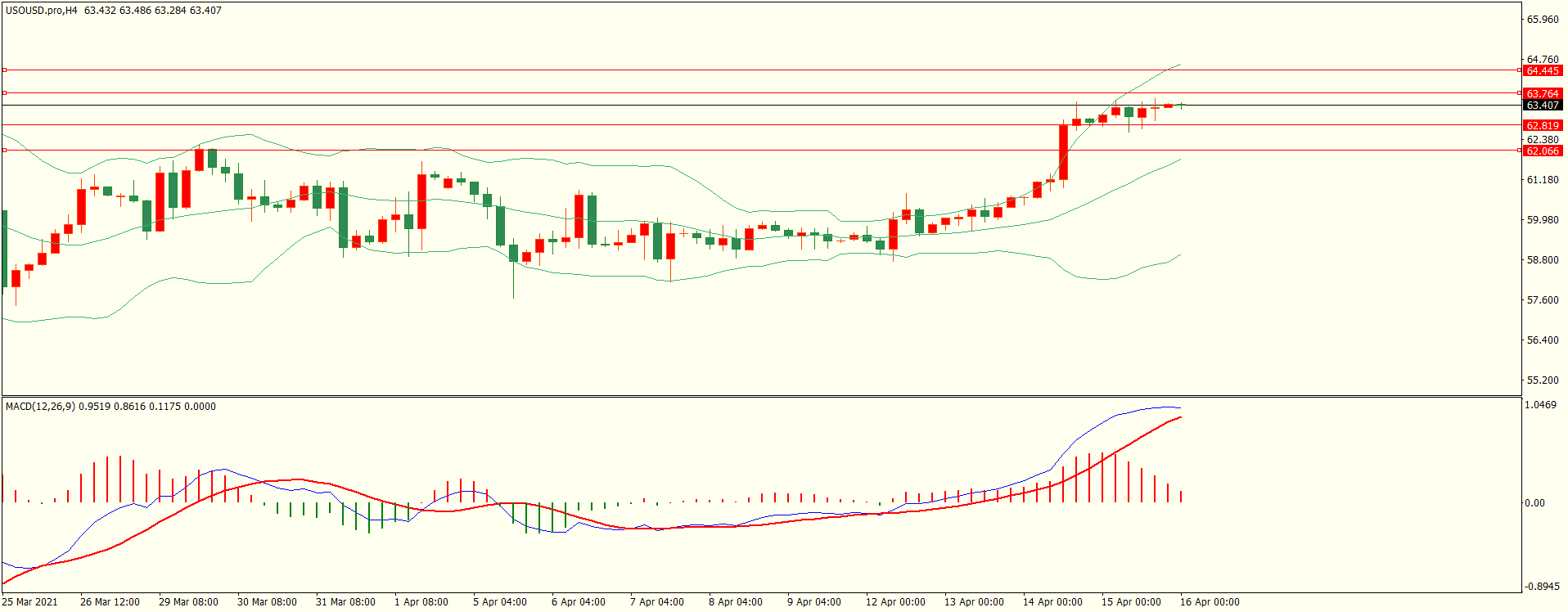
Task: Select the 63.764 red price tag
Action: 1542,94
